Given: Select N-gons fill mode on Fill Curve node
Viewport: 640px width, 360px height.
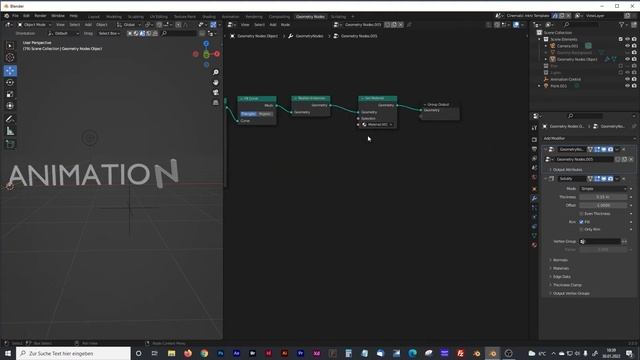Looking at the screenshot, I should pos(264,114).
